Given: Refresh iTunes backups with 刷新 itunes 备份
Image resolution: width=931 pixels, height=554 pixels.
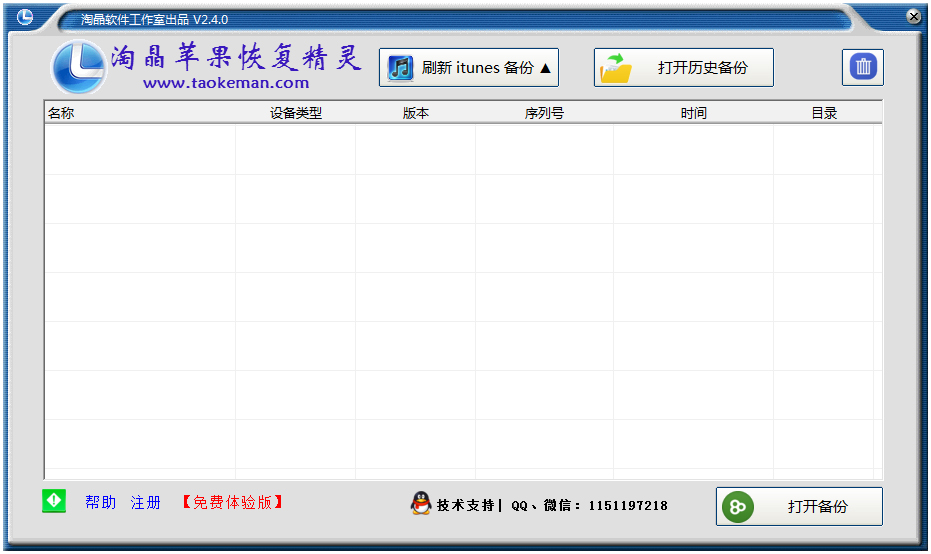Looking at the screenshot, I should (x=469, y=68).
